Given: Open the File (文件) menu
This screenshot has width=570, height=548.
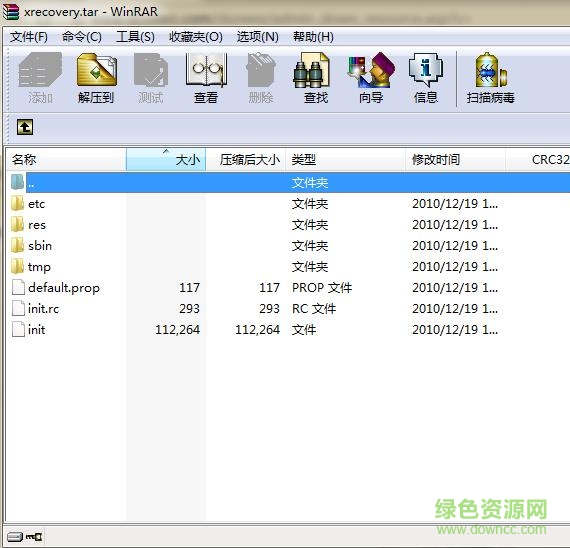Looking at the screenshot, I should (29, 37).
